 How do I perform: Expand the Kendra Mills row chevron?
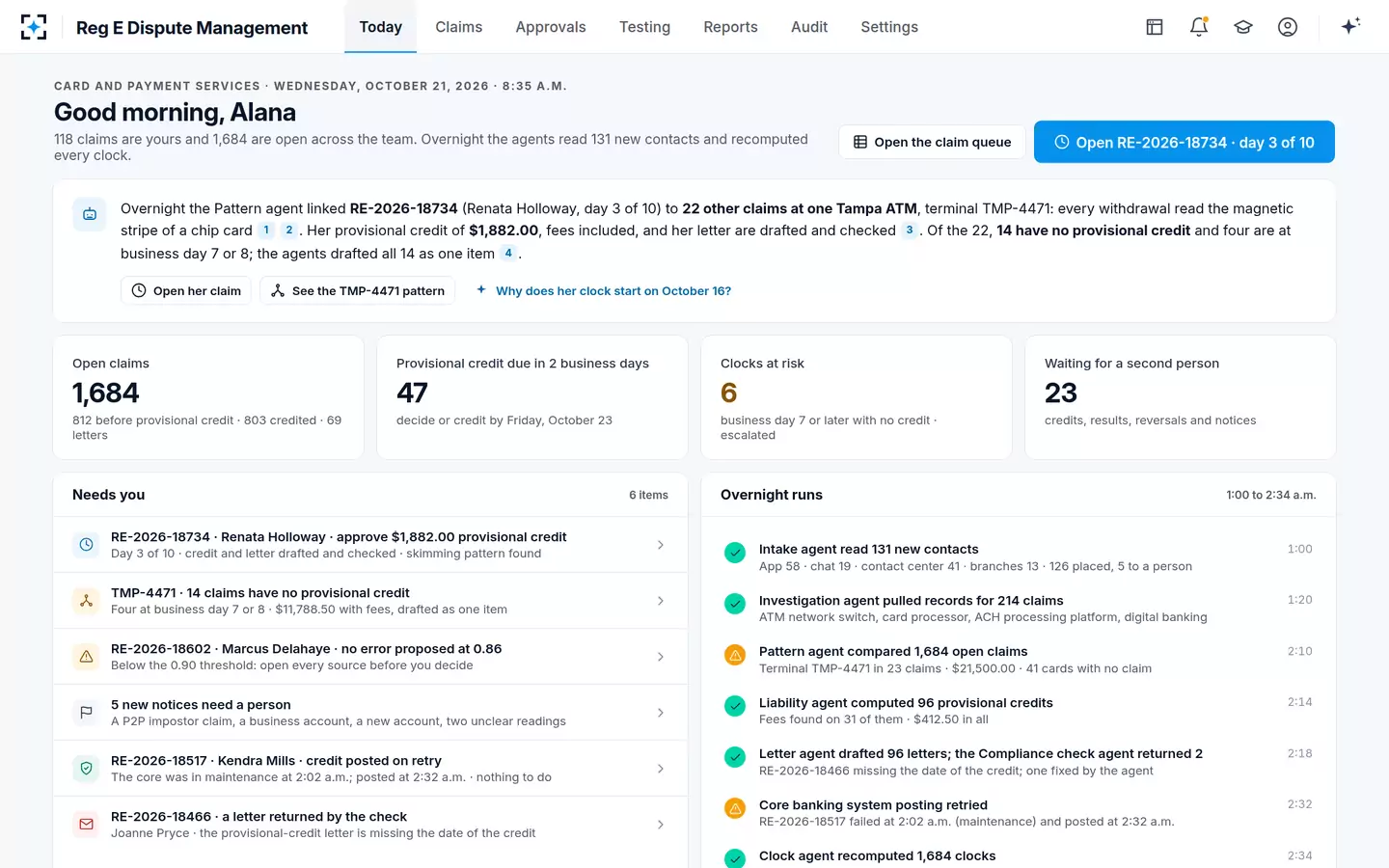tap(661, 769)
